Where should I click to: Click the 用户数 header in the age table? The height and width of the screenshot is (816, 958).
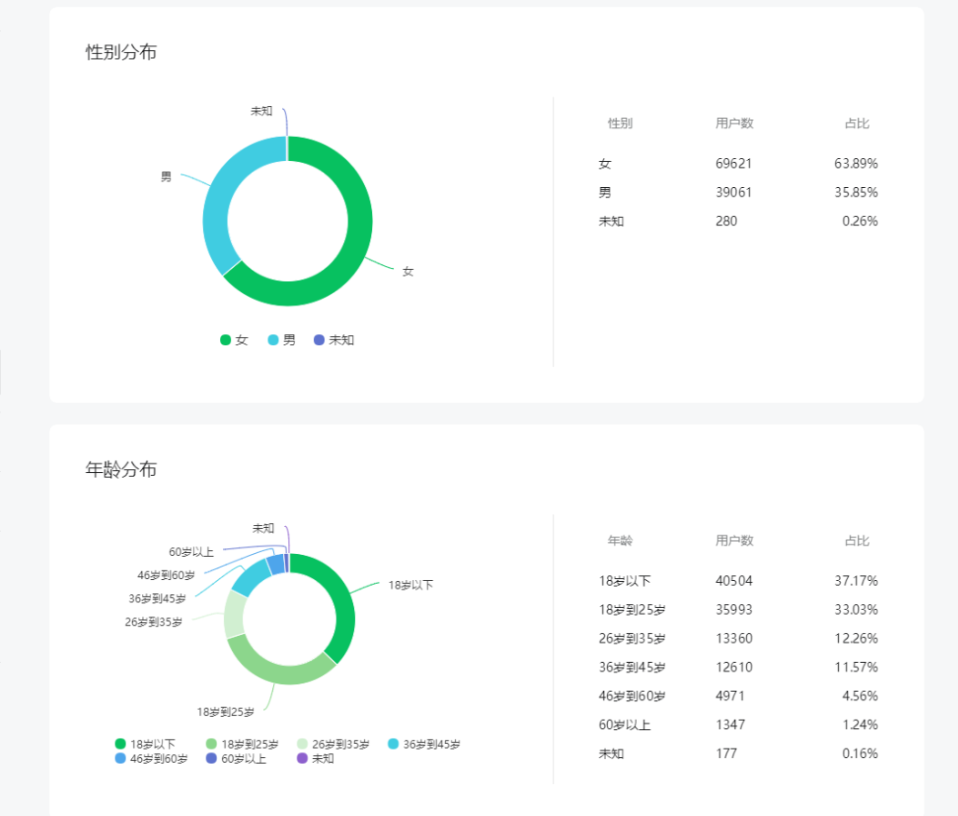734,541
